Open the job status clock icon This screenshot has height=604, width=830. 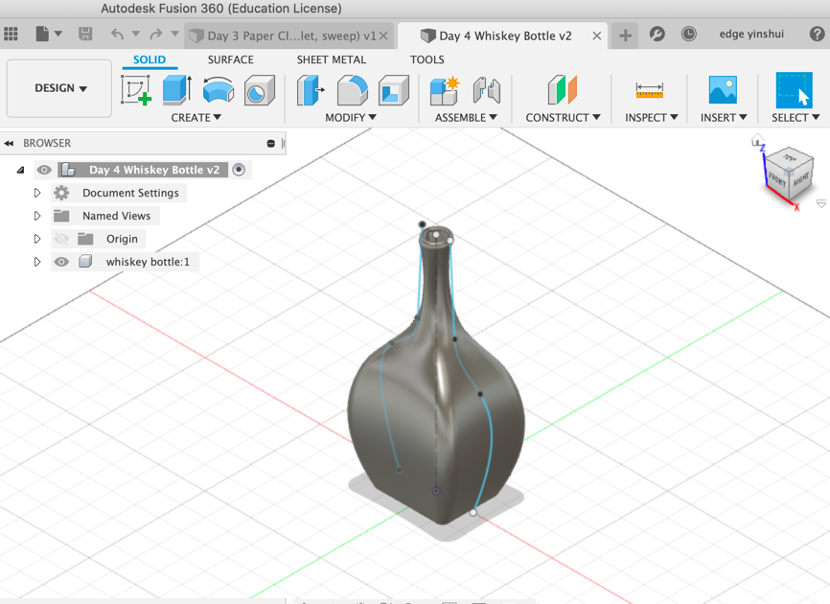(x=689, y=34)
